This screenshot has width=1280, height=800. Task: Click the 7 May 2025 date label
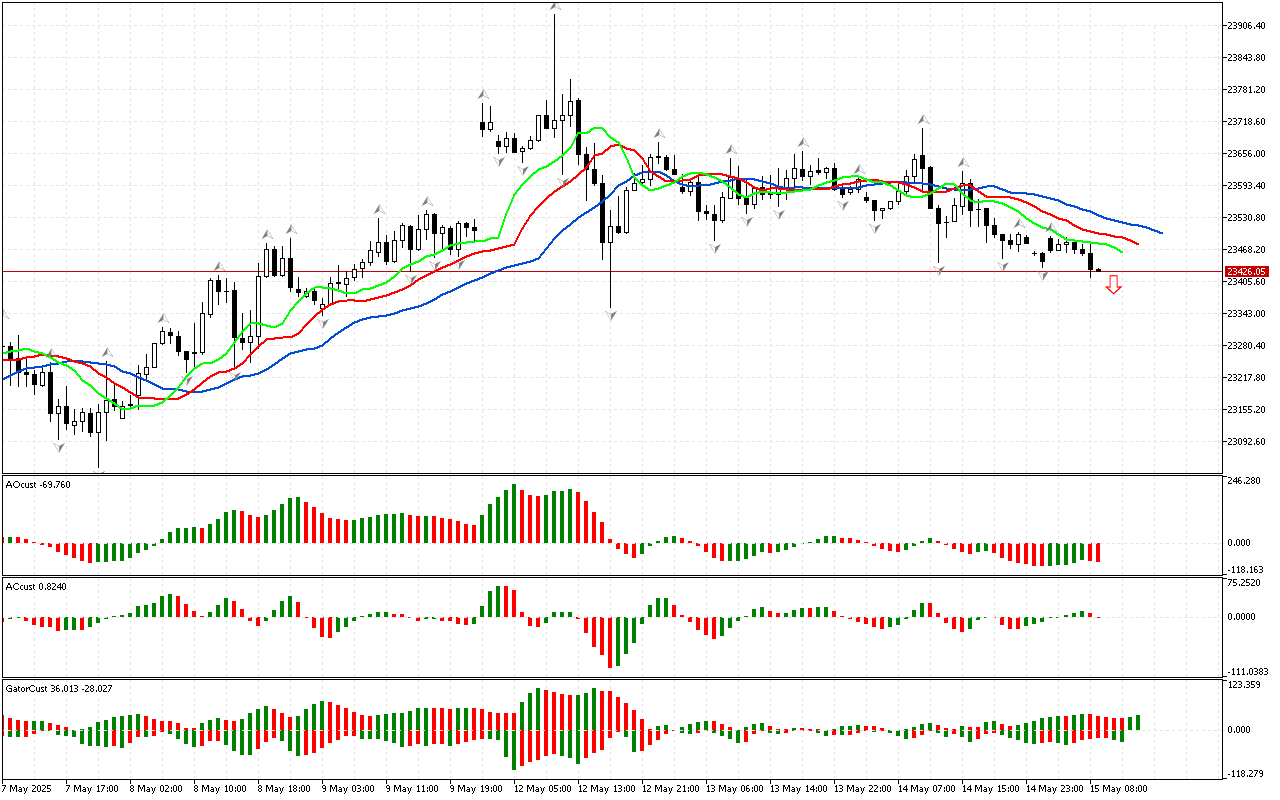click(x=26, y=789)
